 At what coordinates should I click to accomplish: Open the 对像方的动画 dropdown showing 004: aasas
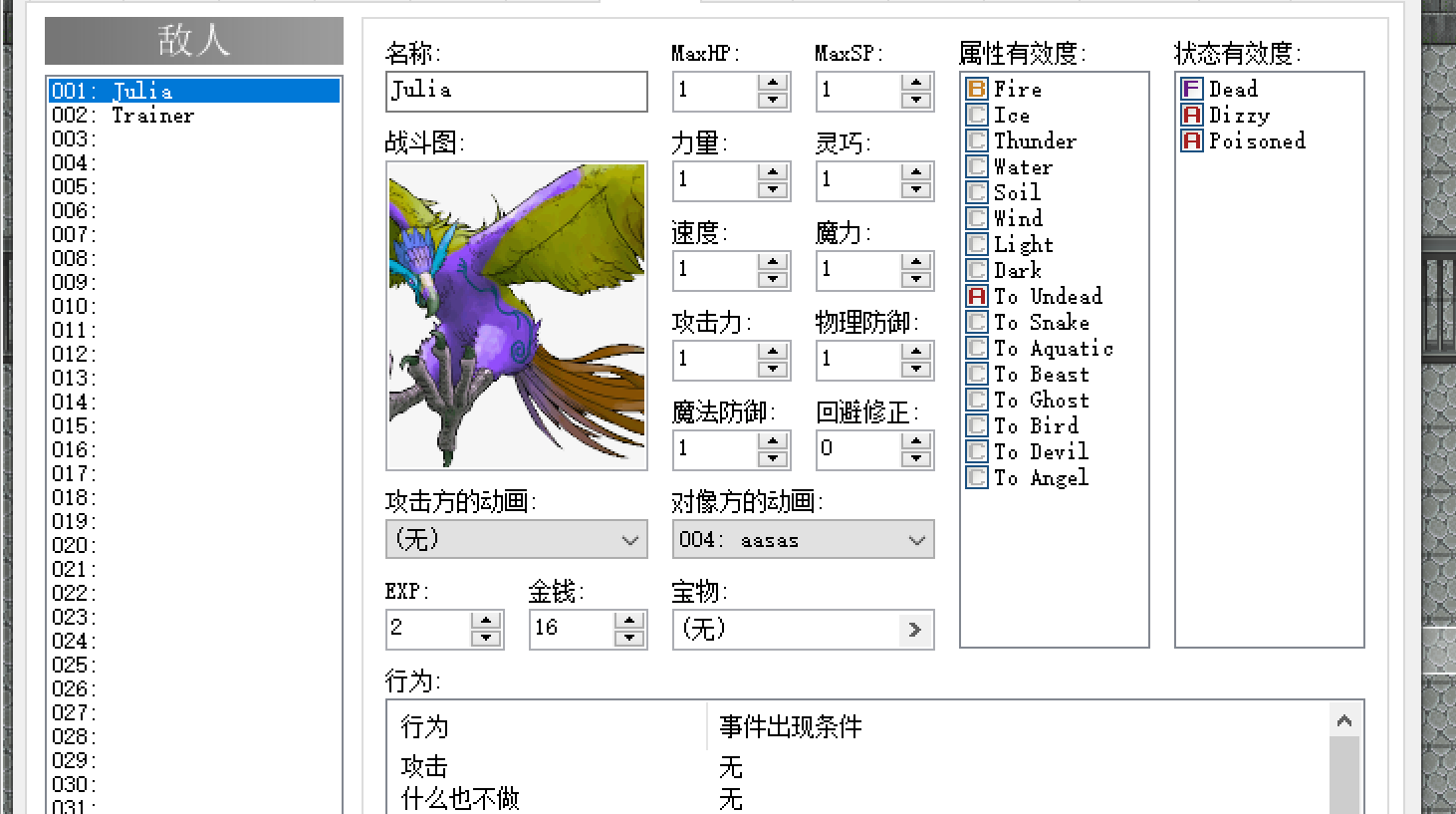click(915, 539)
